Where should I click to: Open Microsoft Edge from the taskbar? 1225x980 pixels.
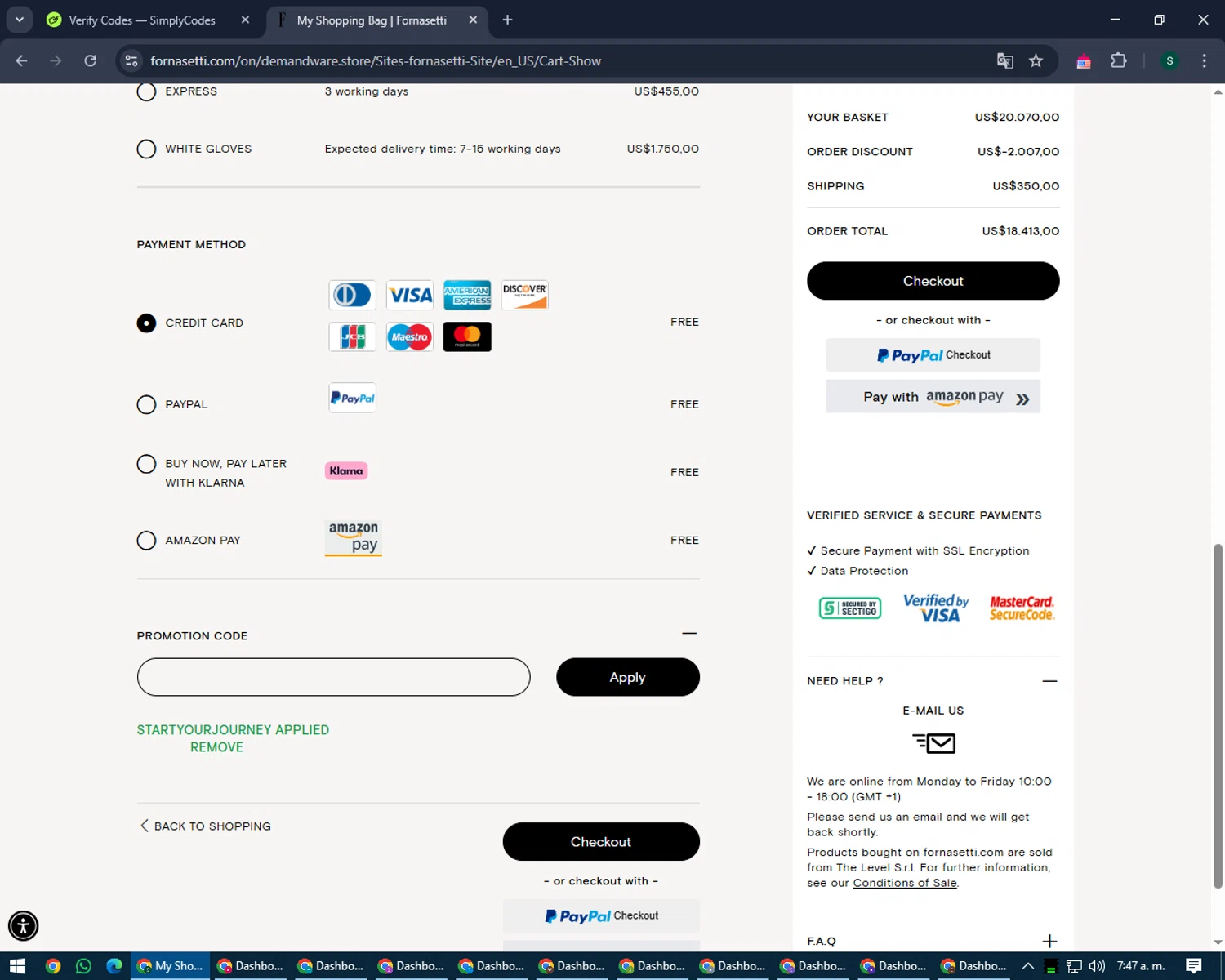click(x=114, y=966)
